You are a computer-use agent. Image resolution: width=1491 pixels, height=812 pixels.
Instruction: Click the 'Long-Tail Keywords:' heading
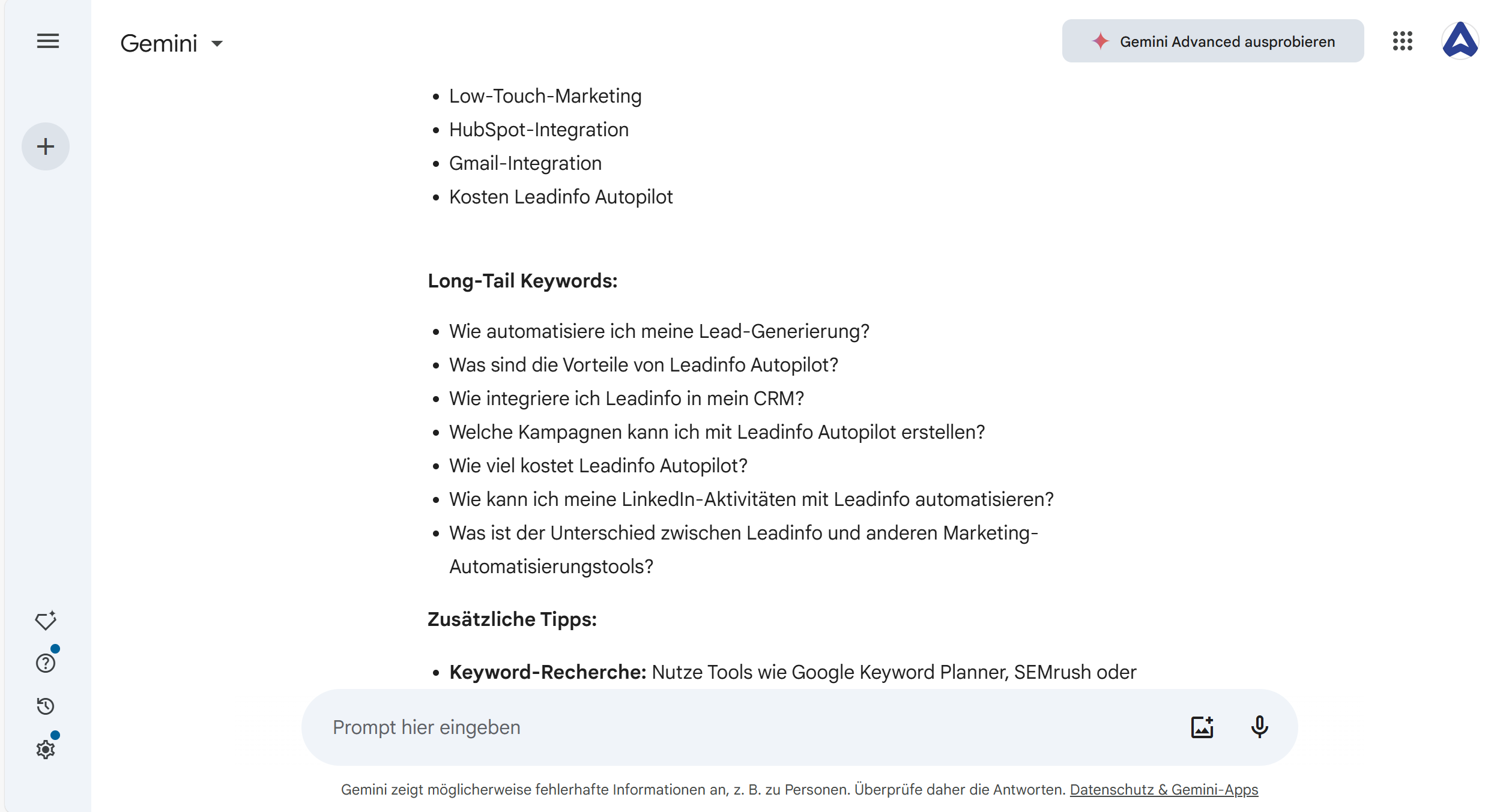click(x=522, y=281)
